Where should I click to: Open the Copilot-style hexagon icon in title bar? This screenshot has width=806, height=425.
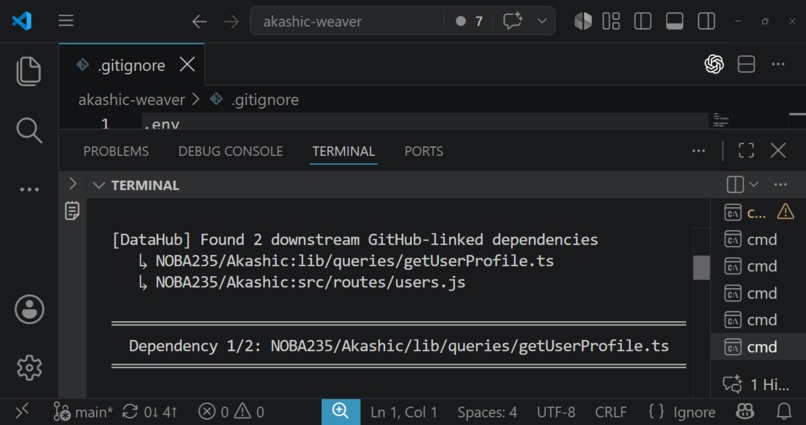[x=583, y=21]
